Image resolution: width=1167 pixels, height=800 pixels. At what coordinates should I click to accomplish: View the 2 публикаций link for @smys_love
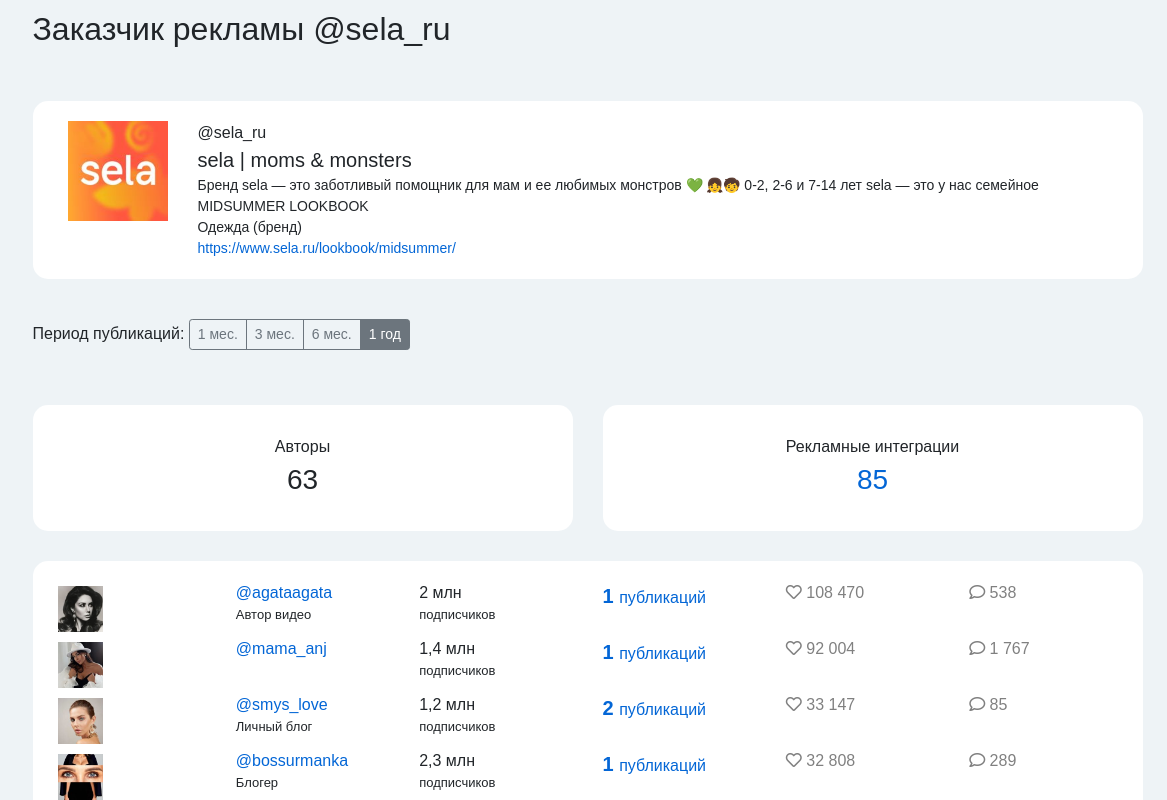tap(653, 708)
